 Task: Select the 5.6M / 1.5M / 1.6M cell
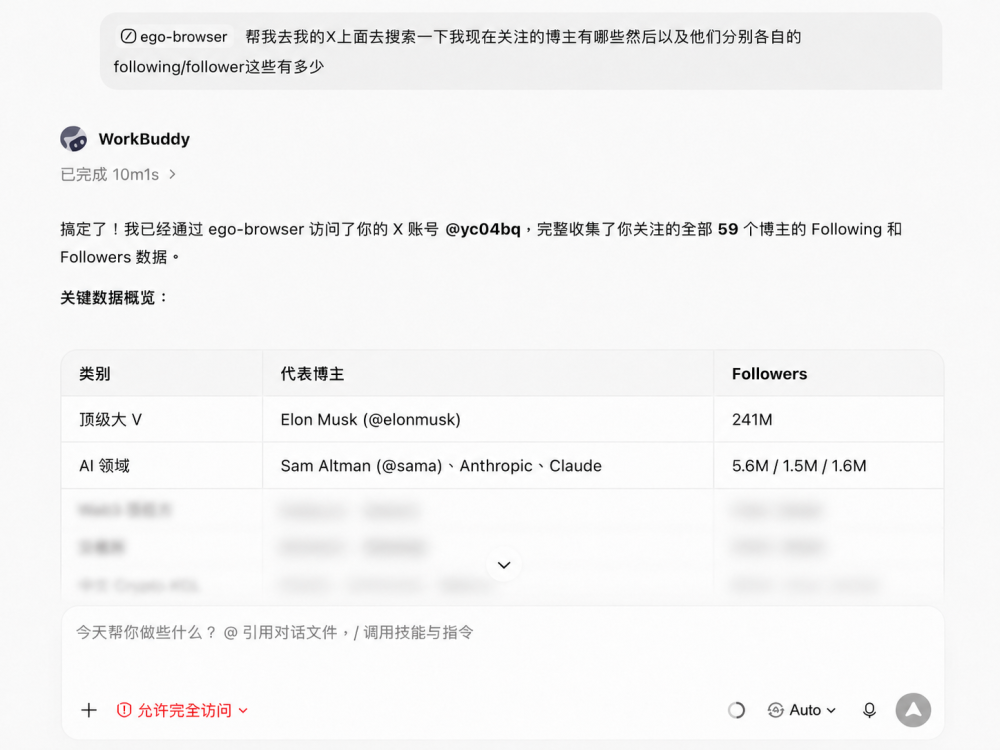[828, 466]
